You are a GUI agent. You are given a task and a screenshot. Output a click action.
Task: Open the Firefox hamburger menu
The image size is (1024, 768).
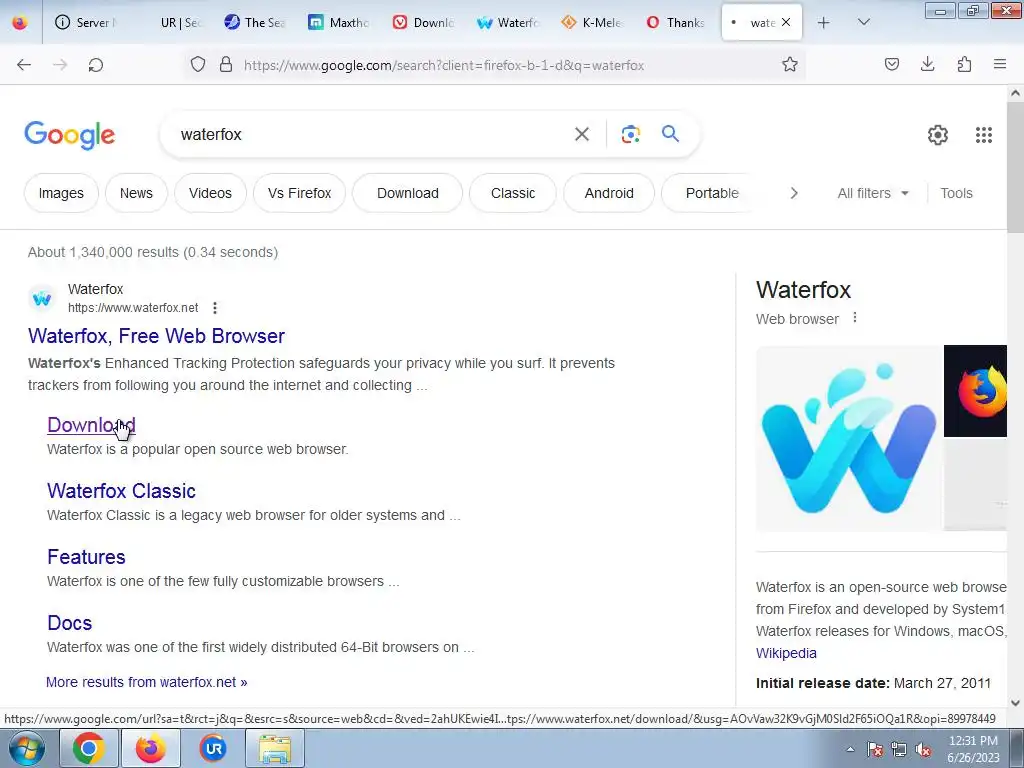(1000, 64)
